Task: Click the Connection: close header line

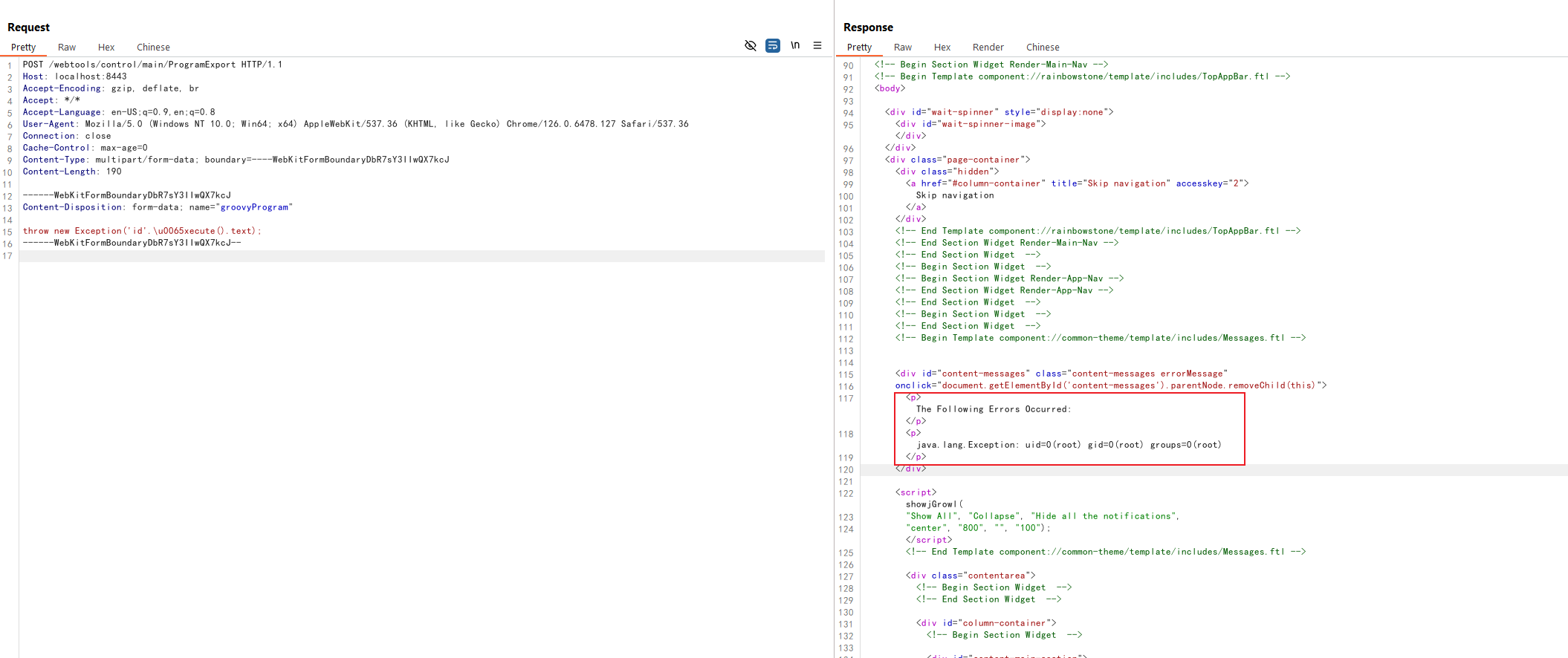Action: click(67, 136)
